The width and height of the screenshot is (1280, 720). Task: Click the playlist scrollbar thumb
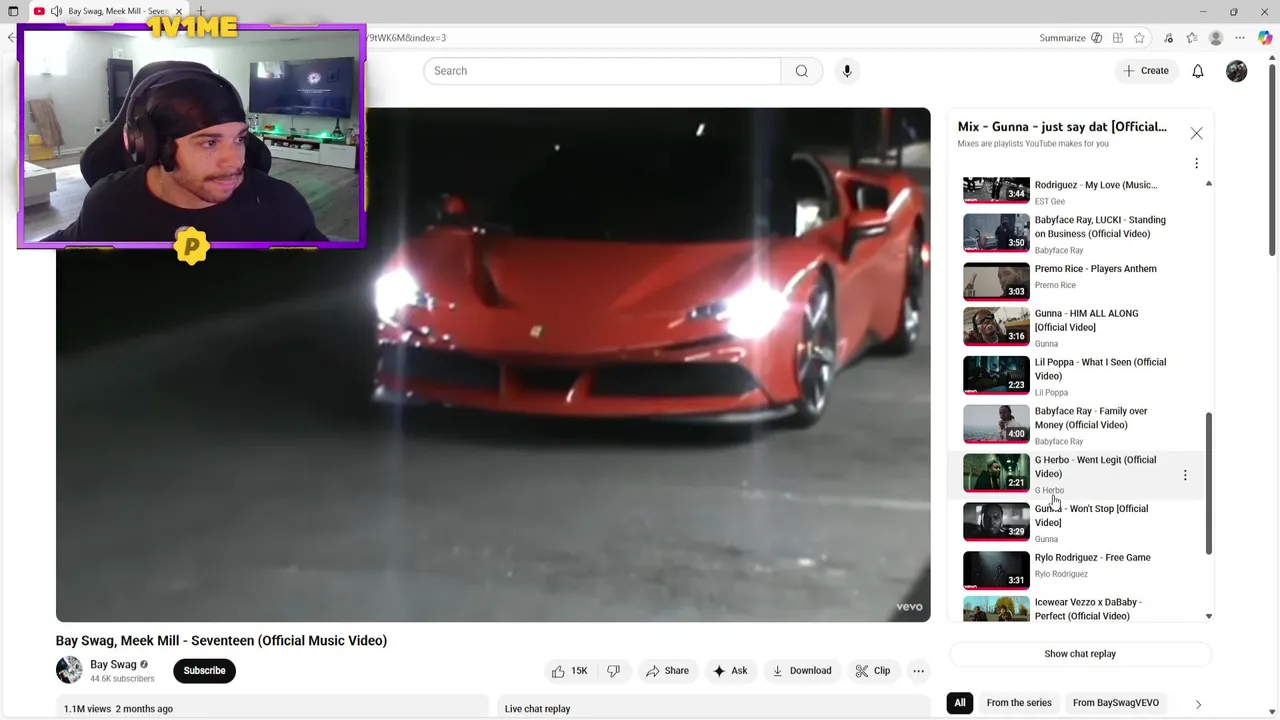(x=1209, y=483)
